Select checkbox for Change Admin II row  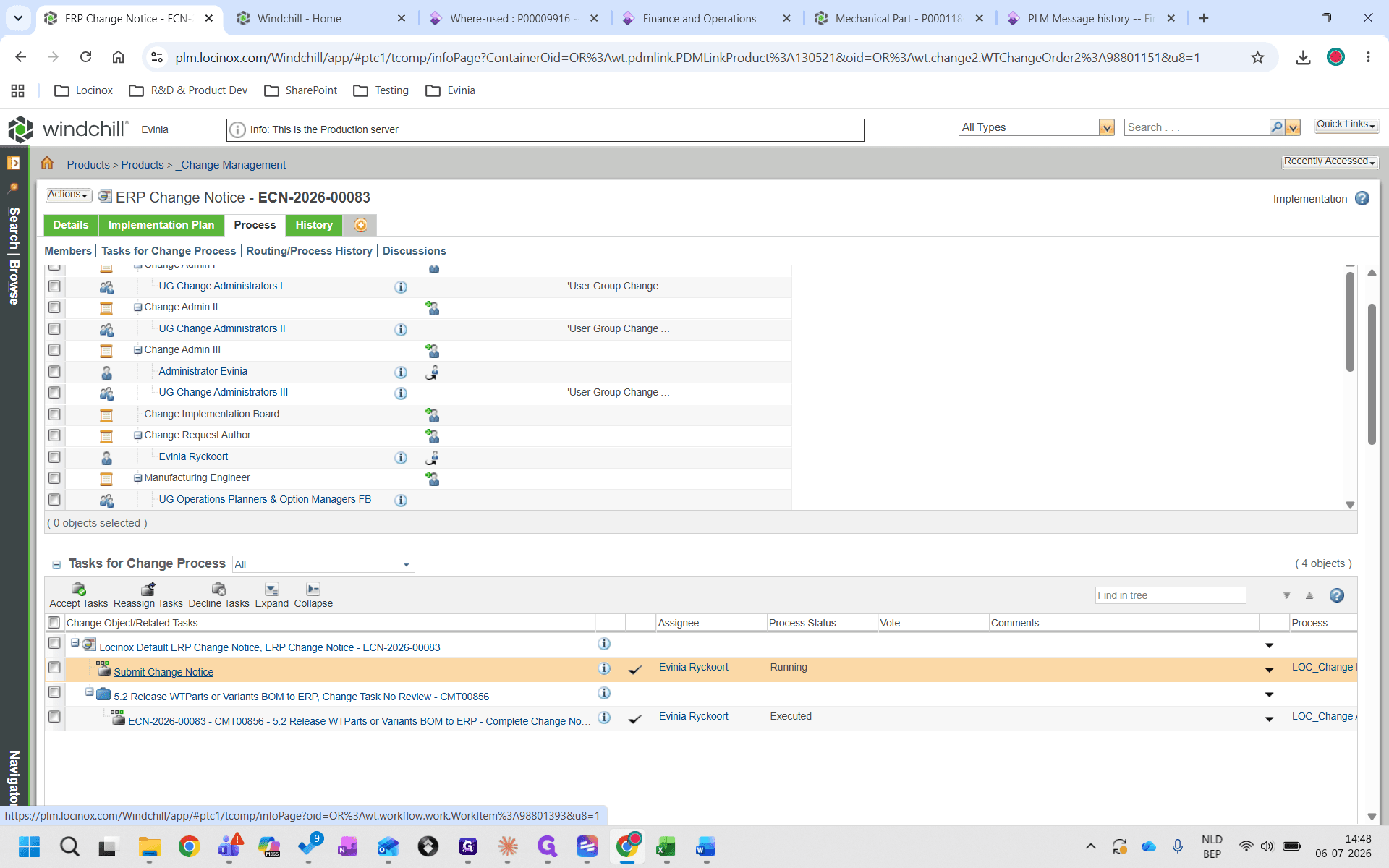[x=54, y=307]
